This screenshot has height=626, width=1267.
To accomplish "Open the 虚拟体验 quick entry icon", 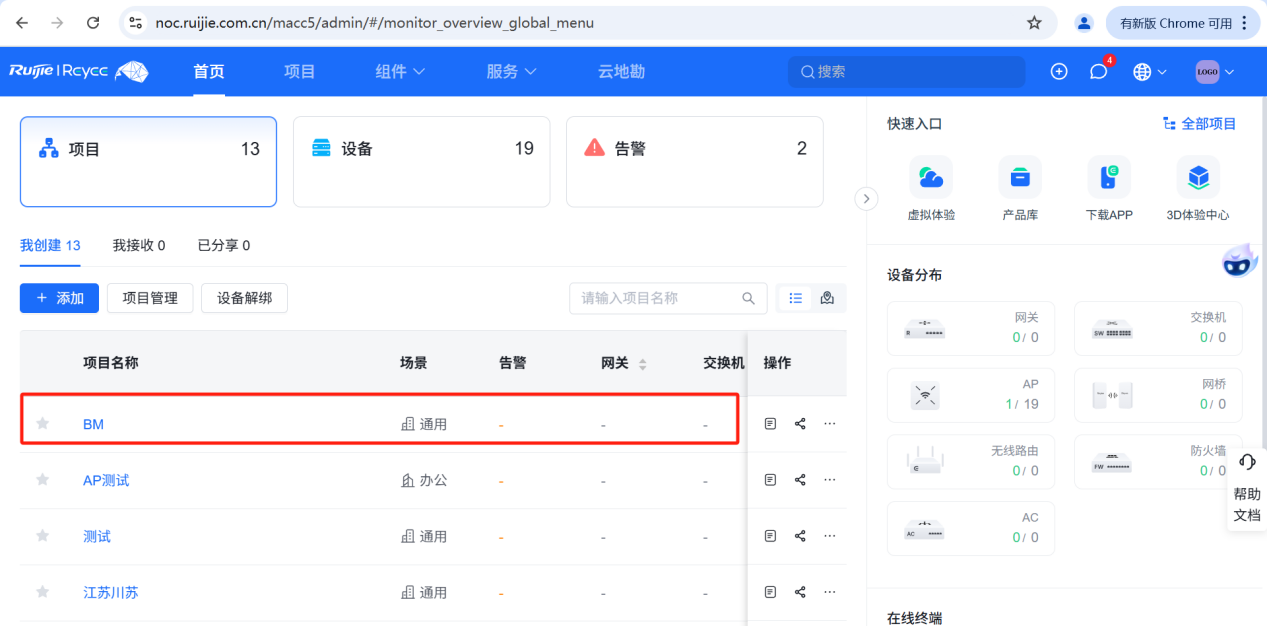I will coord(931,174).
